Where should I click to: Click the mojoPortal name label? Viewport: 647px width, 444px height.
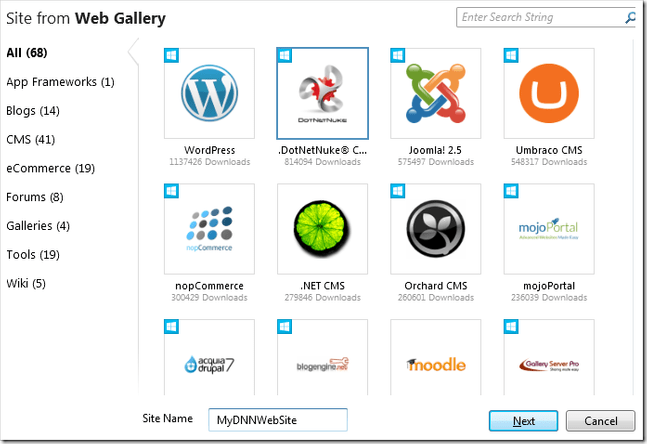click(x=549, y=286)
